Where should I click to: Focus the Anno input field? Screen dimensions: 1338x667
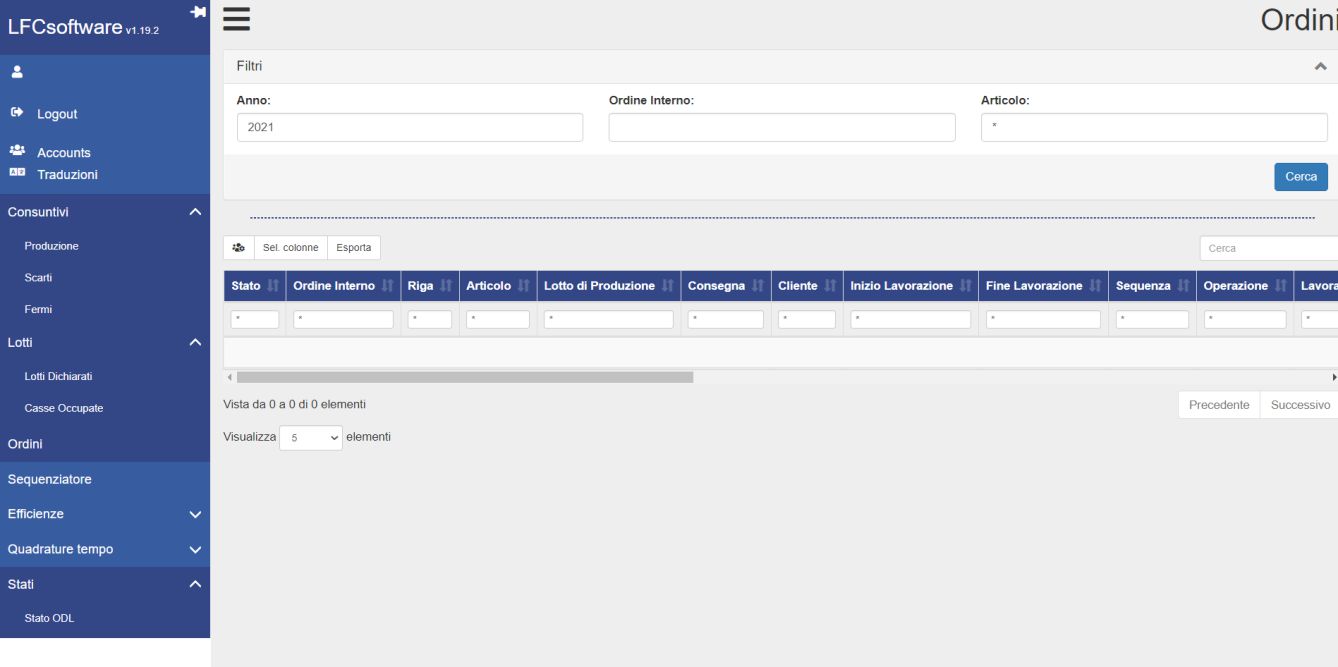tap(410, 127)
